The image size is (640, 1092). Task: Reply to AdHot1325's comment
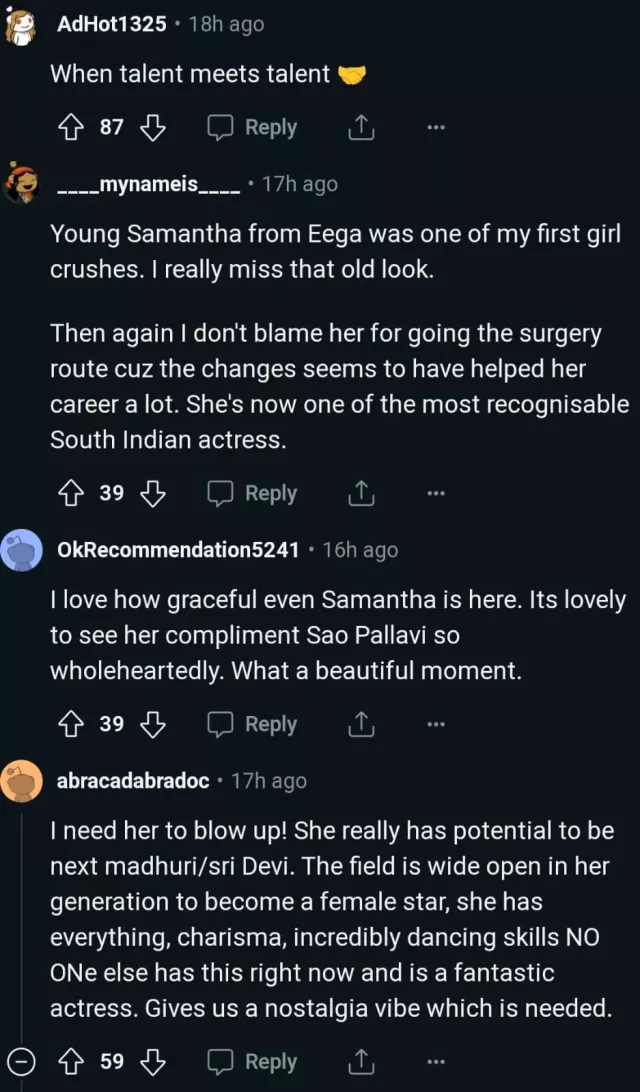point(252,128)
